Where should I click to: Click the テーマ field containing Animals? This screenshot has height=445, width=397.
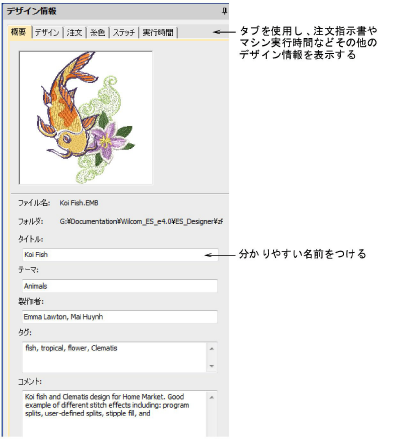point(120,286)
